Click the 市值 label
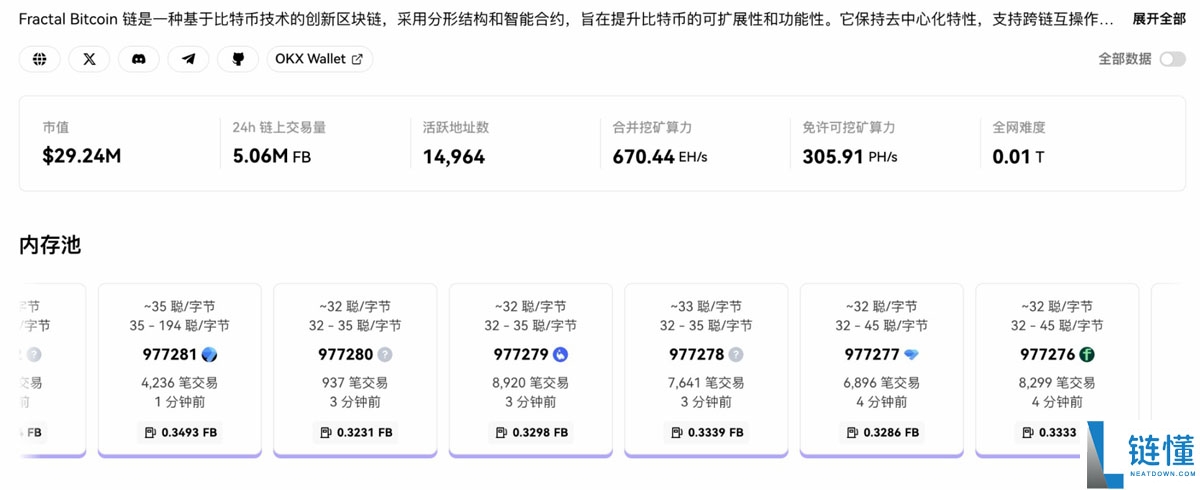The image size is (1200, 490). tap(56, 128)
